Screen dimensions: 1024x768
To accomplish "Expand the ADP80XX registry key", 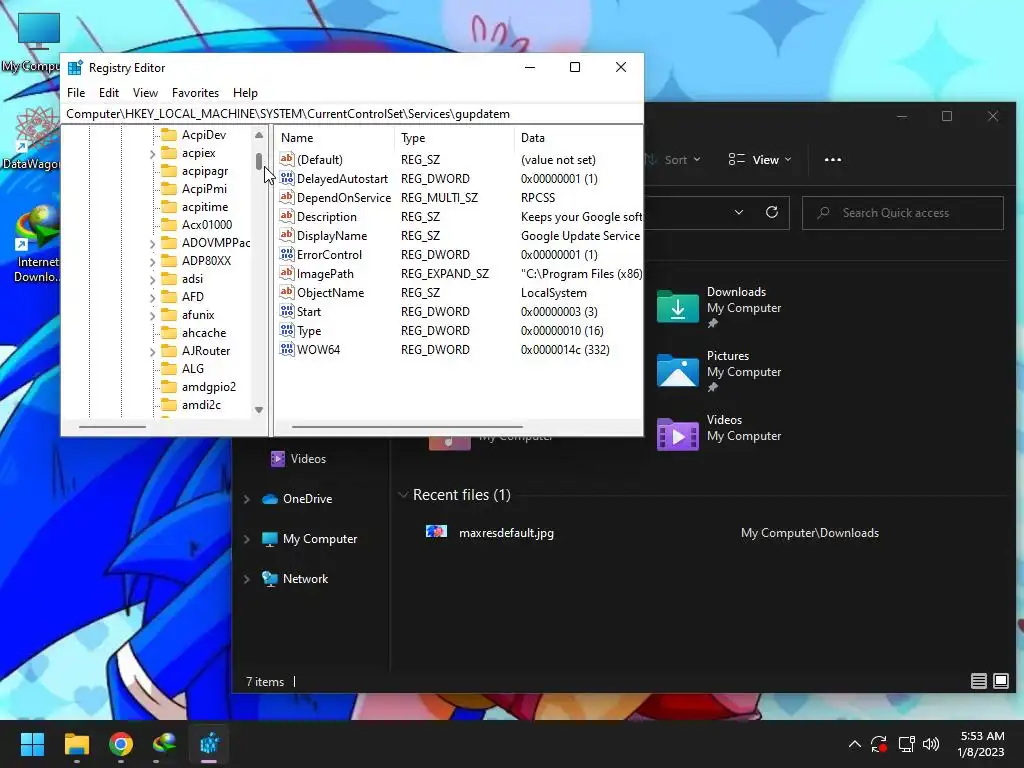I will [152, 262].
